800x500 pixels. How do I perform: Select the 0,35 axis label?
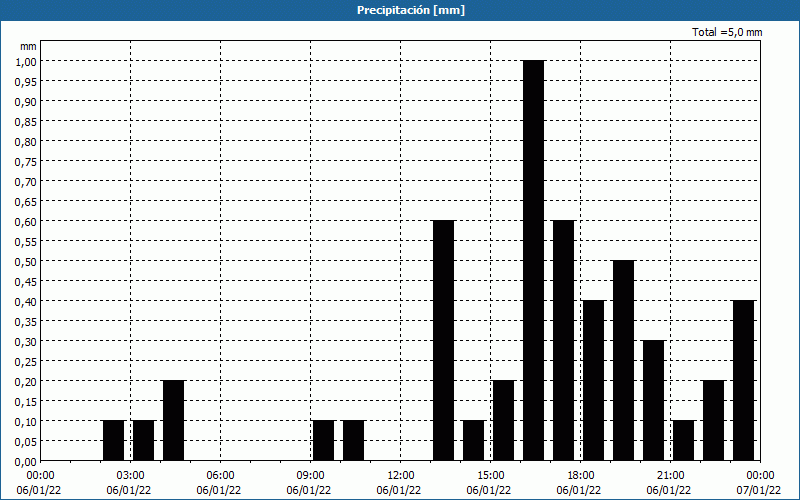(26, 321)
